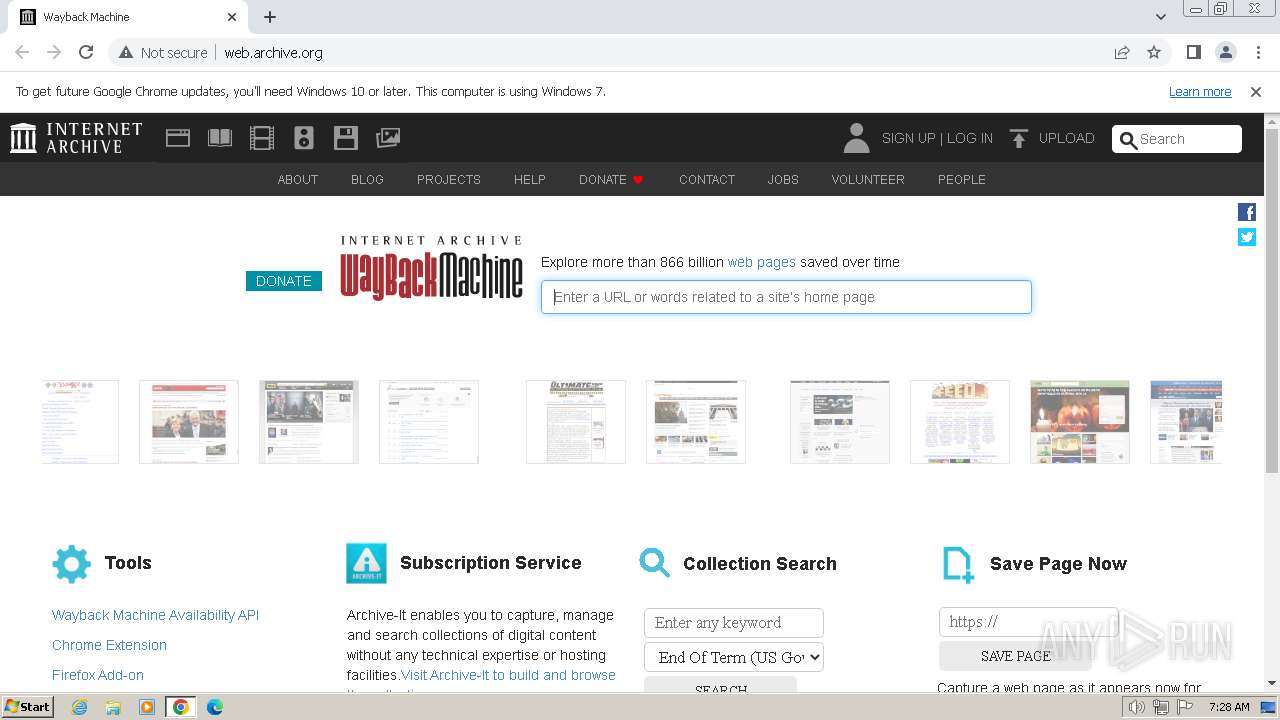Open Wayback Machine Availability API link
Screen dimensions: 1280x720
point(155,615)
